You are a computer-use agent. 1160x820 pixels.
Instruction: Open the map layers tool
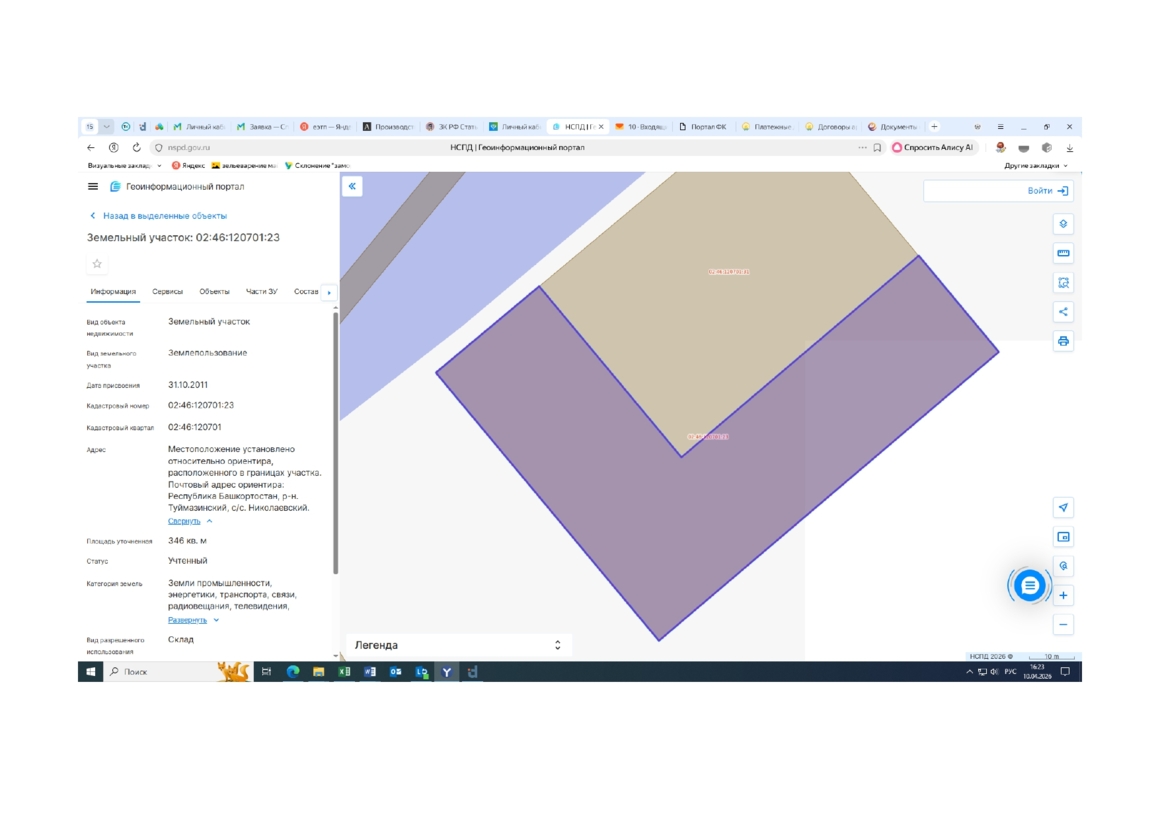pyautogui.click(x=1063, y=224)
